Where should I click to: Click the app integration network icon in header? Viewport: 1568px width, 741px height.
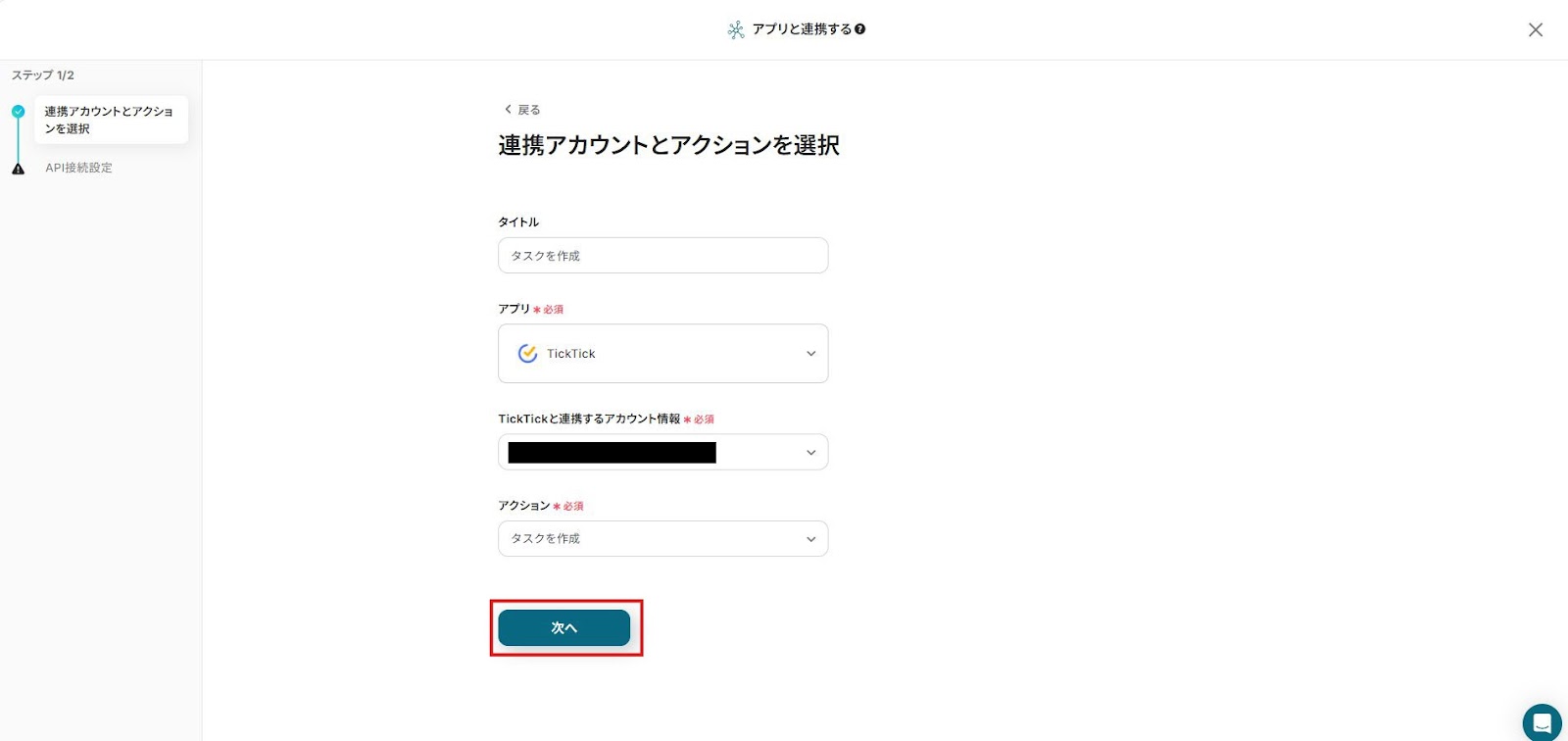[x=736, y=30]
